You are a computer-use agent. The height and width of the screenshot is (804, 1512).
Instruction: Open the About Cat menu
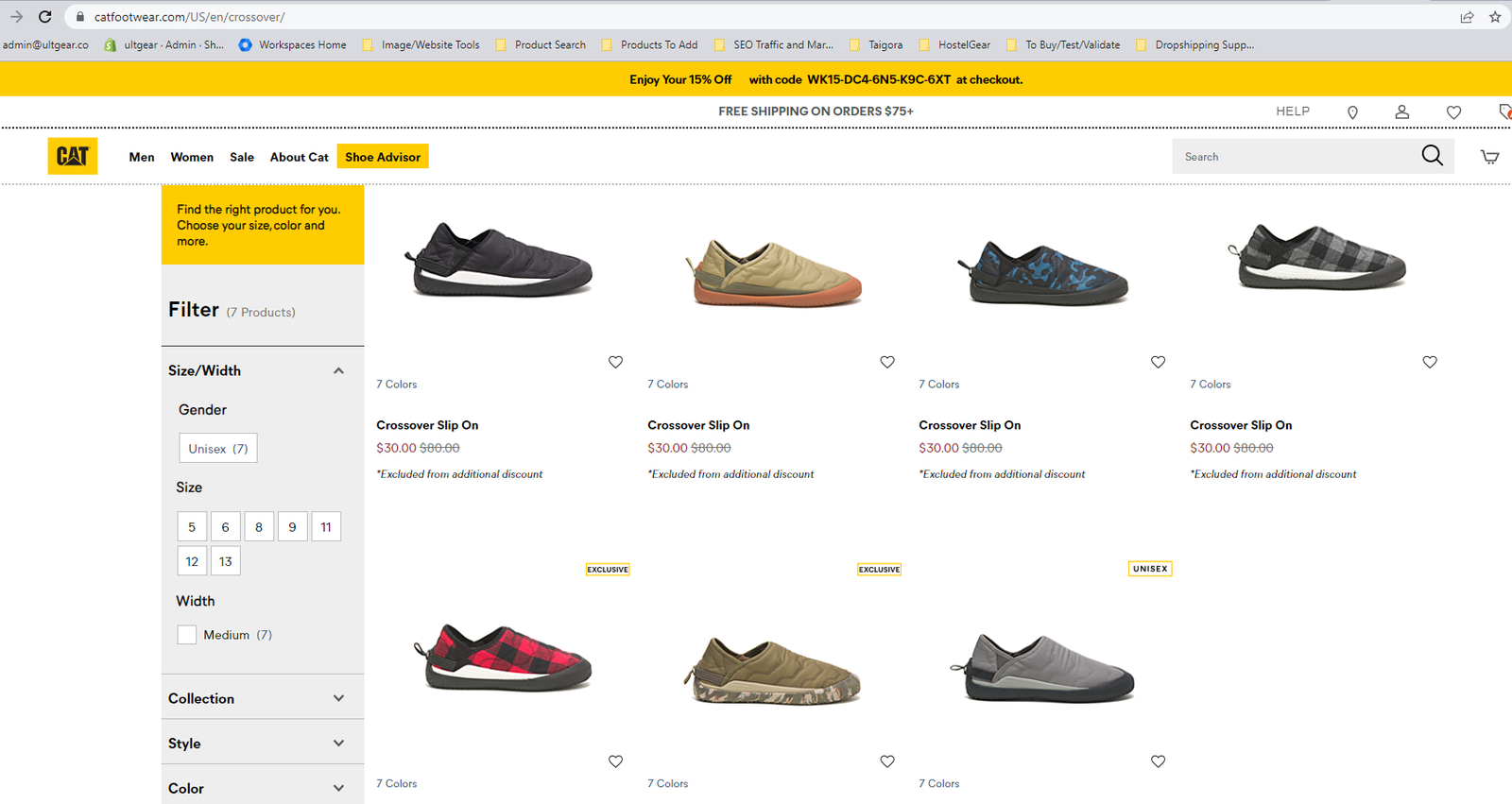click(300, 157)
